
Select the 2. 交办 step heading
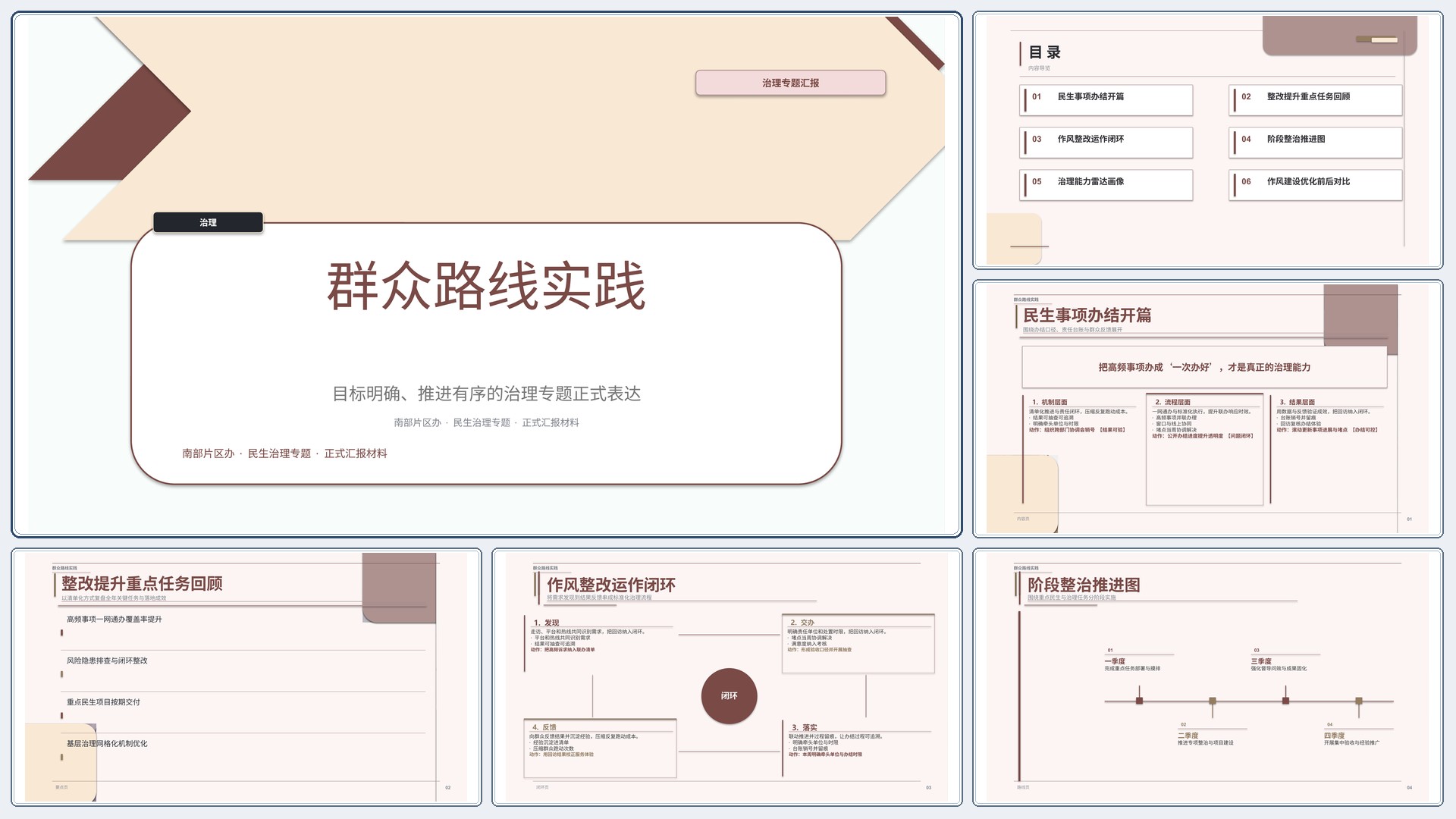click(802, 623)
